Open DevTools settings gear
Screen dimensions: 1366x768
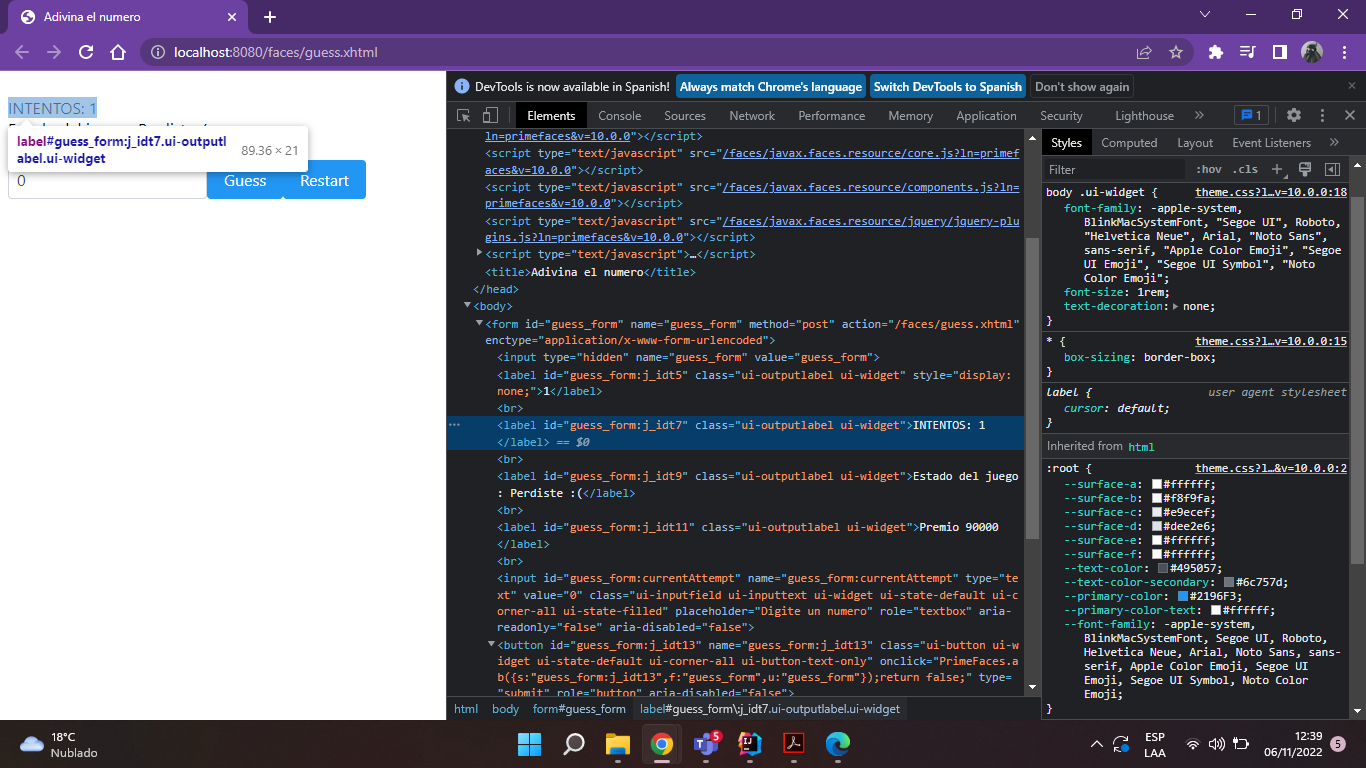tap(1294, 116)
